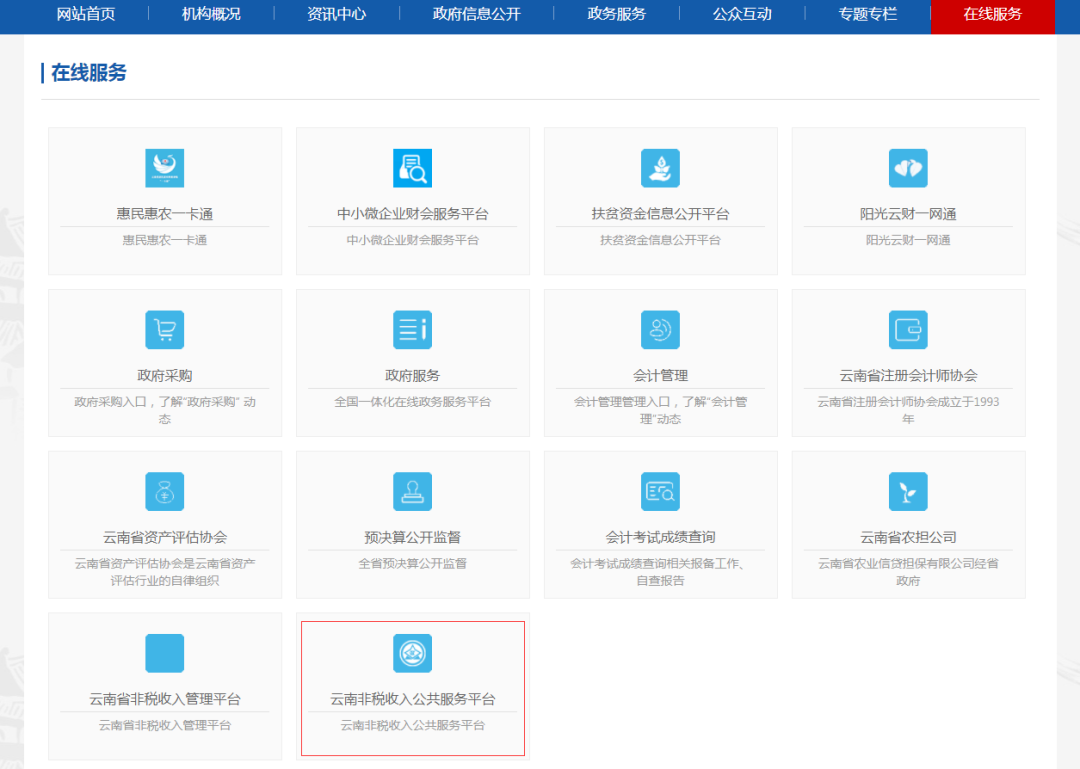Click the 预决算公开监督 stamp icon
This screenshot has width=1080, height=769.
pos(412,492)
